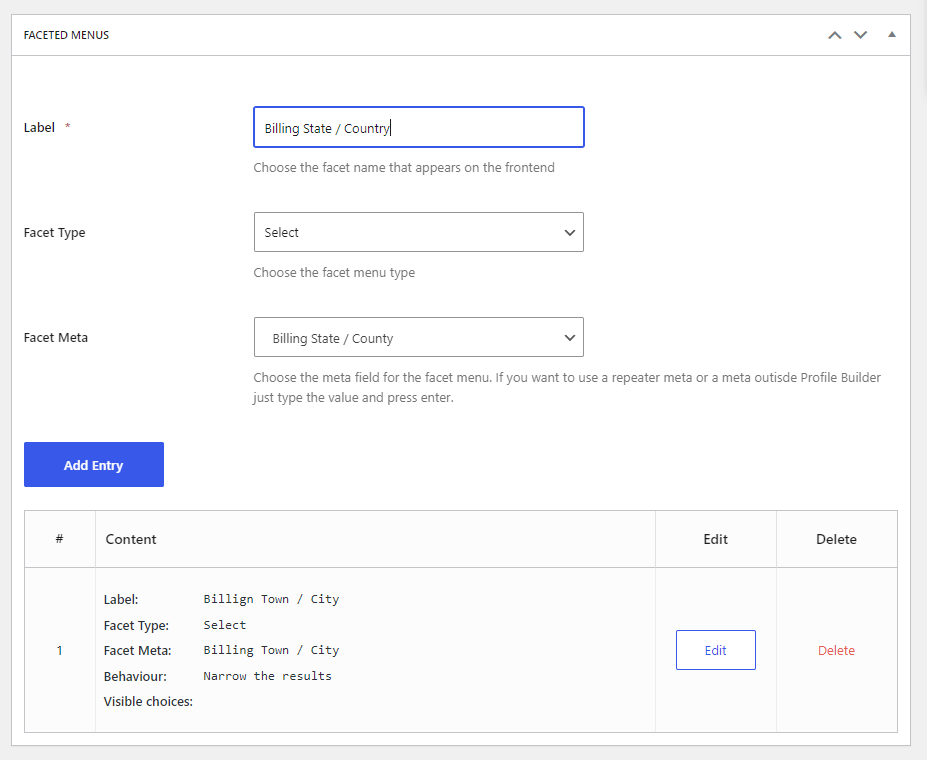
Task: Open the Facet Meta dropdown
Action: (x=419, y=337)
